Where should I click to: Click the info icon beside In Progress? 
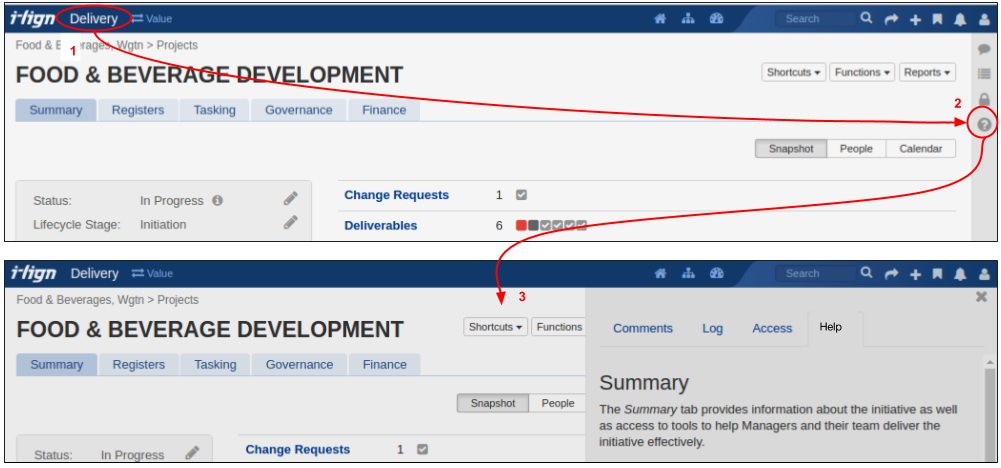(x=217, y=200)
